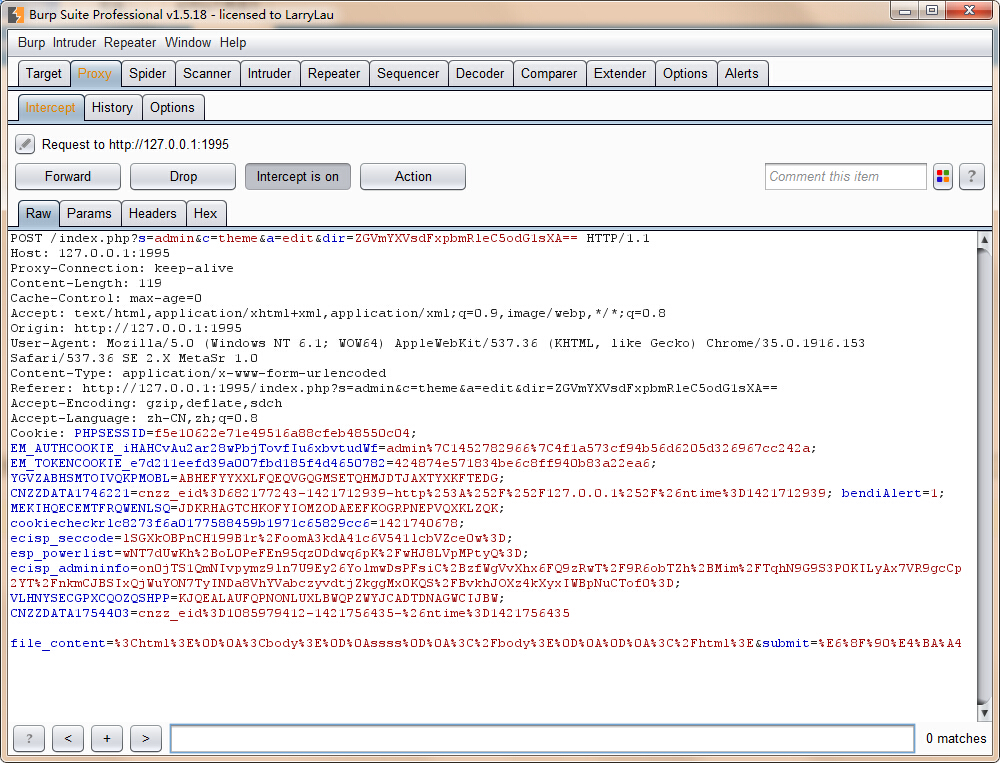Open the Proxy History sub-tab
Viewport: 1000px width, 763px height.
tap(112, 107)
